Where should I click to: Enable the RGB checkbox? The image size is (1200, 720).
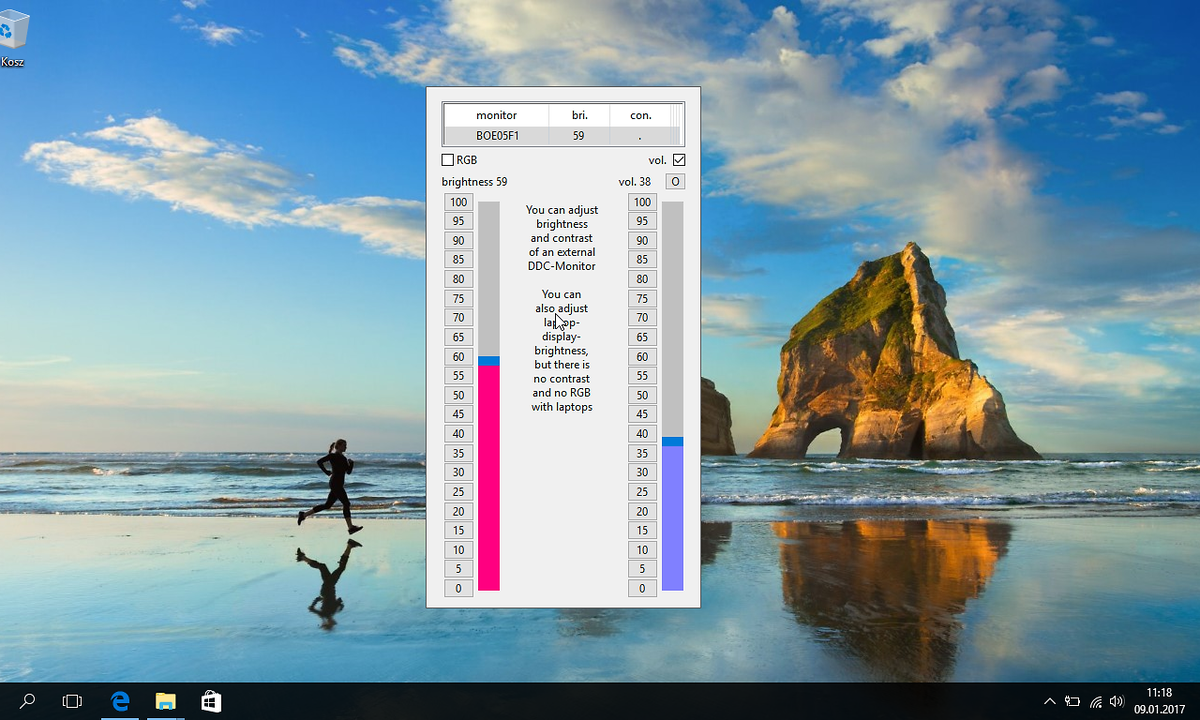[x=447, y=159]
